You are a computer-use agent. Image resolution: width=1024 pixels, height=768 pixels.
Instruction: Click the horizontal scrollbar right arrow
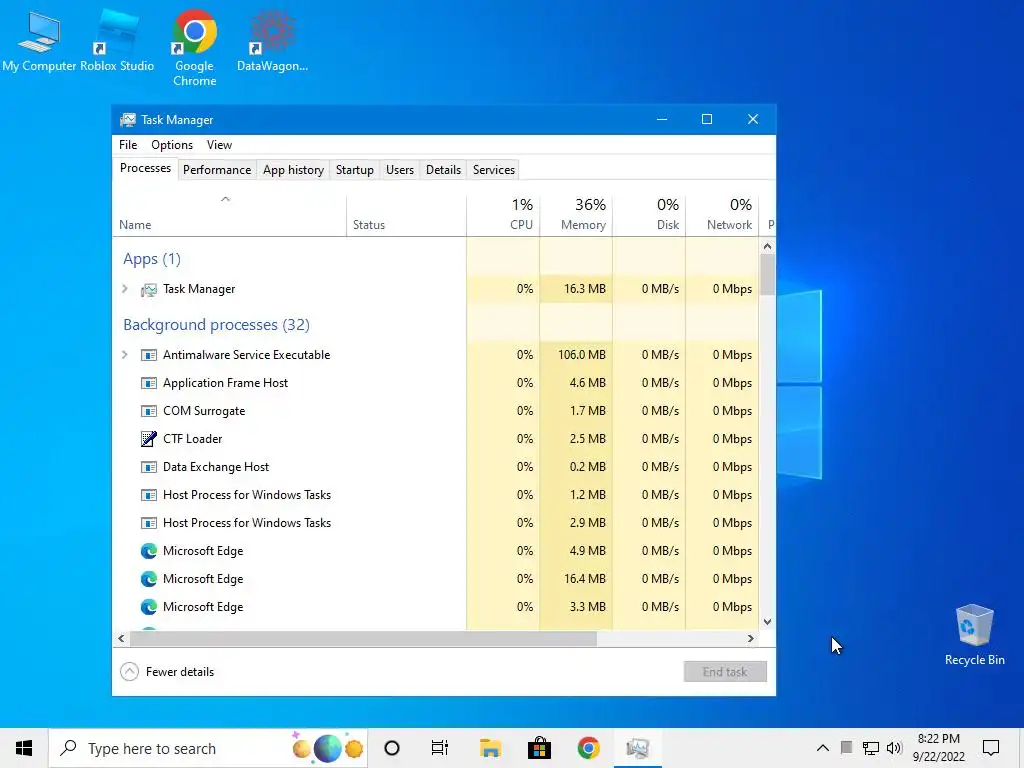click(751, 639)
